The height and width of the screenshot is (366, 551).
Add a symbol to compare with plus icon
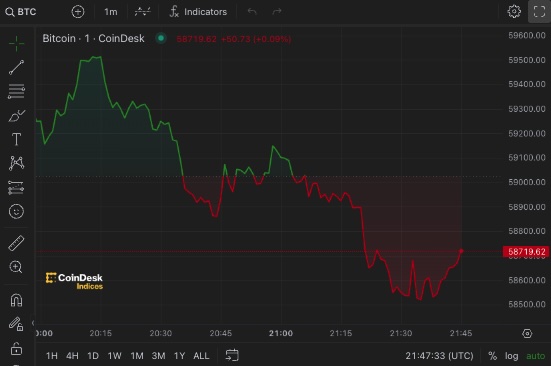(78, 12)
